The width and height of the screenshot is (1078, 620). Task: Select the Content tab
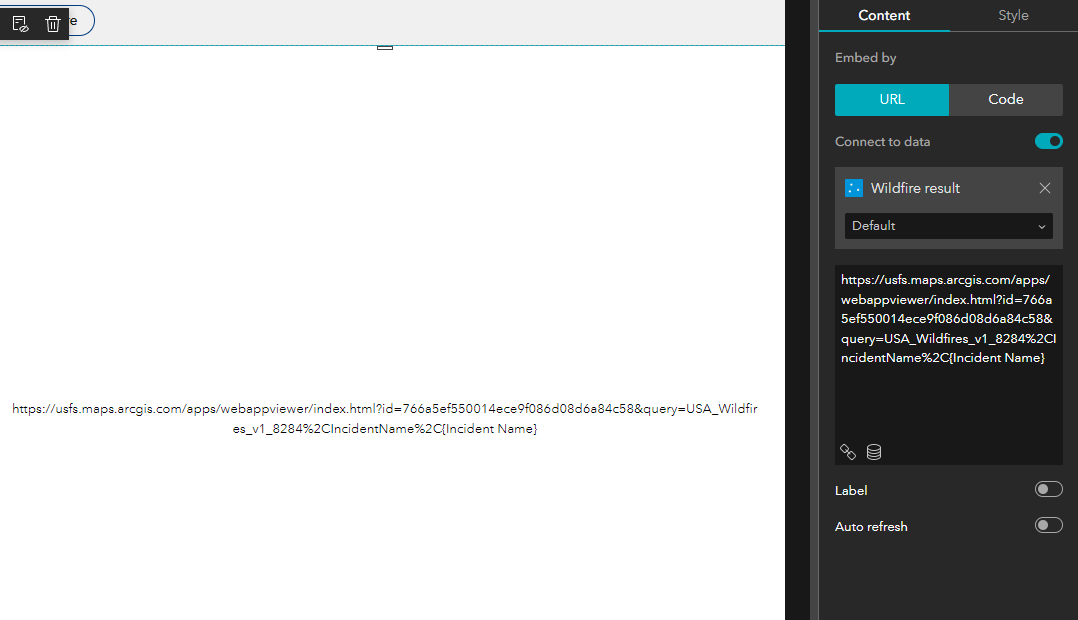tap(883, 15)
